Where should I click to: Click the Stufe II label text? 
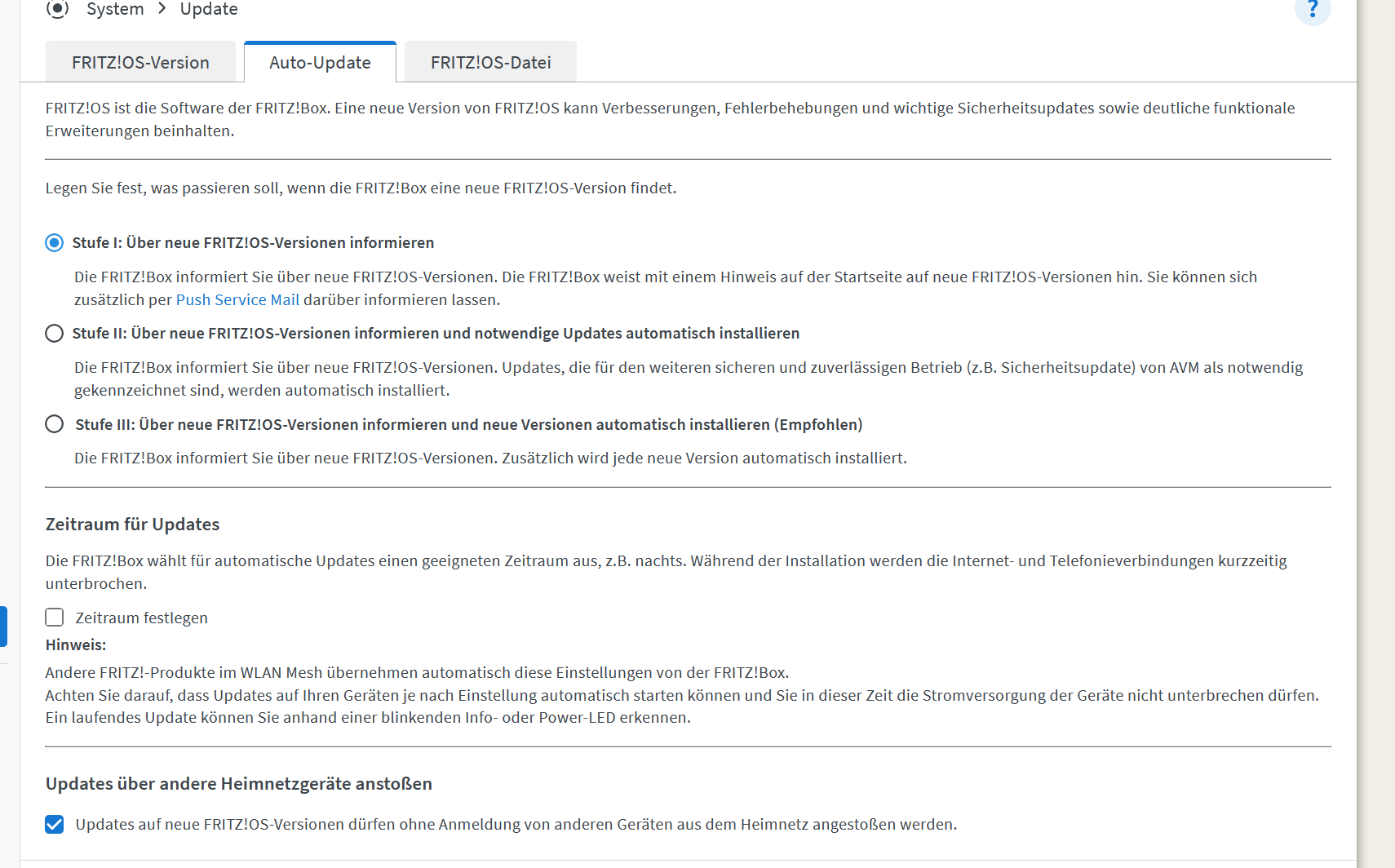[x=436, y=333]
